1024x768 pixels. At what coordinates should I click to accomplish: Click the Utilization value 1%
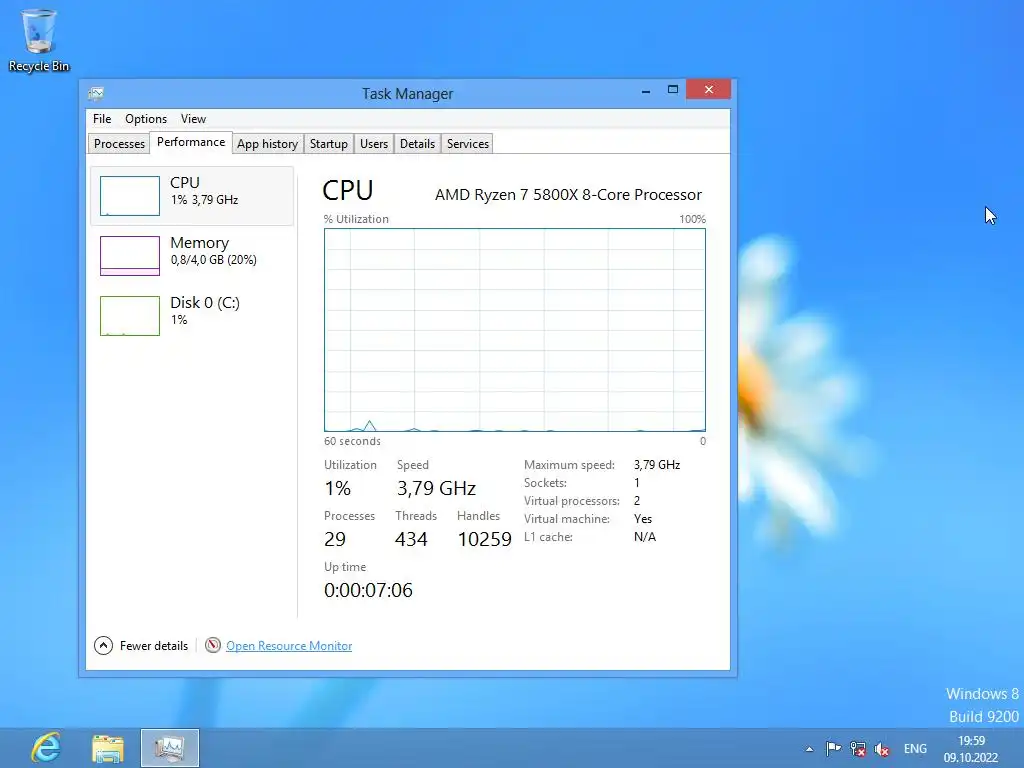338,488
